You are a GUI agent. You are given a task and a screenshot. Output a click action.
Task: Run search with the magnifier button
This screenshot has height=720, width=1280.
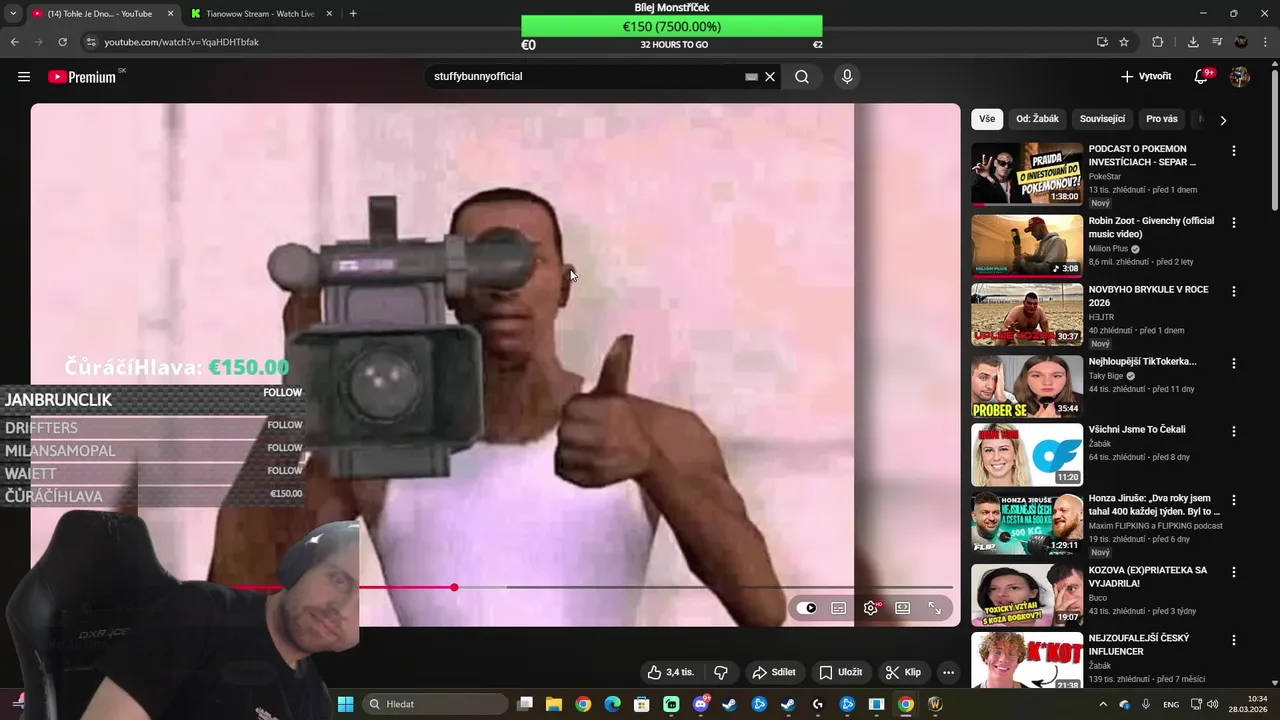point(802,77)
